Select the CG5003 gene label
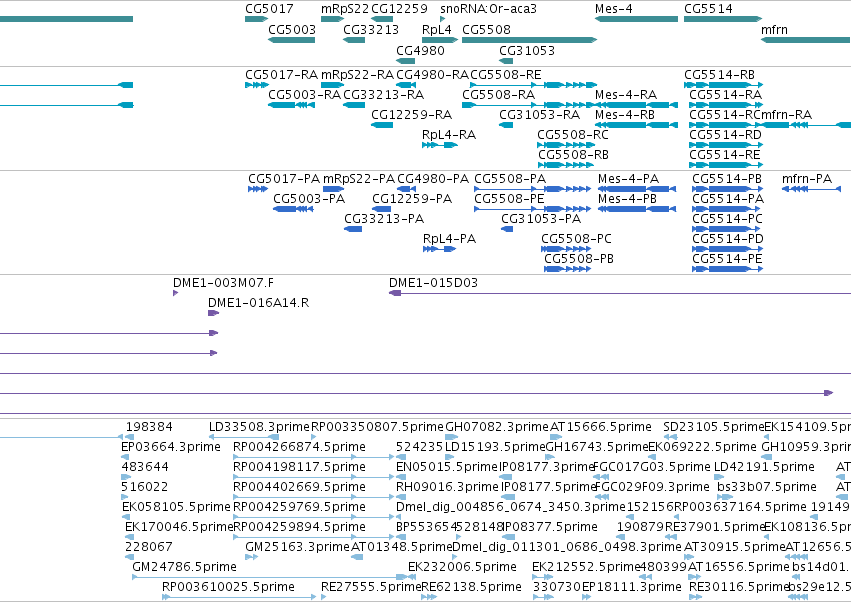Viewport: 851px width, 602px height. click(x=292, y=29)
